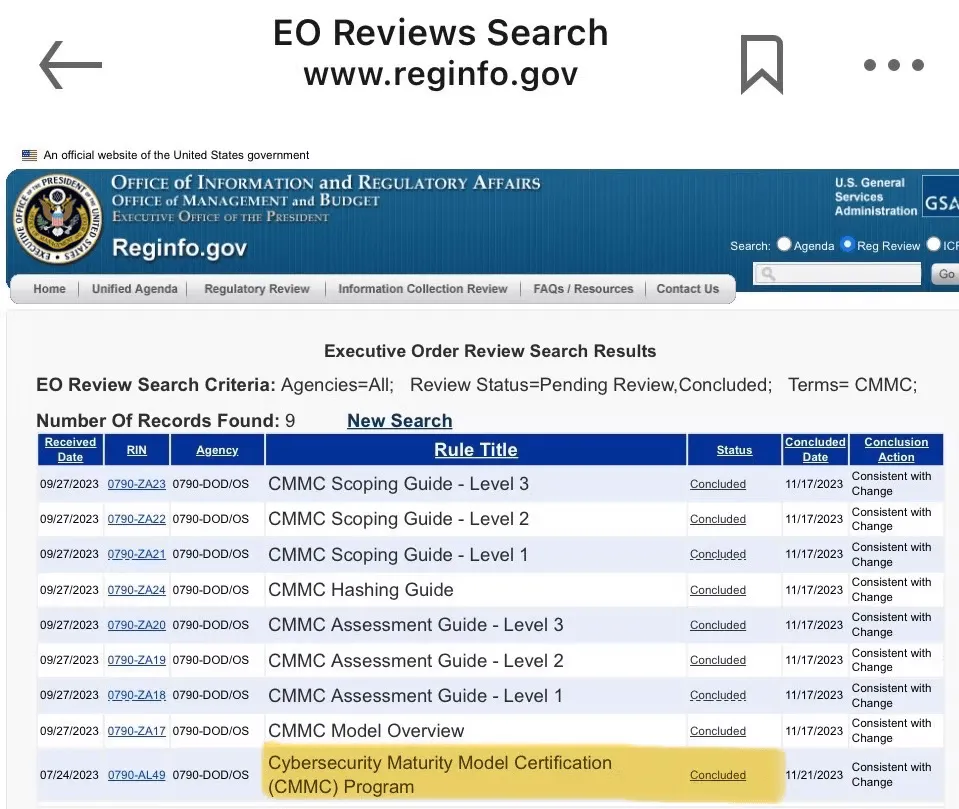959x809 pixels.
Task: Sort by Conclusion Action column header
Action: click(896, 449)
